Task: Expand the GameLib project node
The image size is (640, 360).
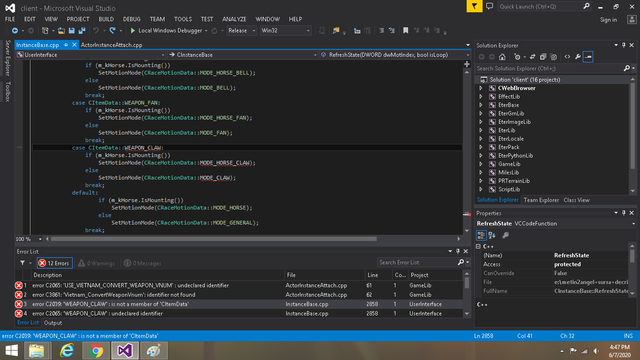Action: pyautogui.click(x=481, y=164)
